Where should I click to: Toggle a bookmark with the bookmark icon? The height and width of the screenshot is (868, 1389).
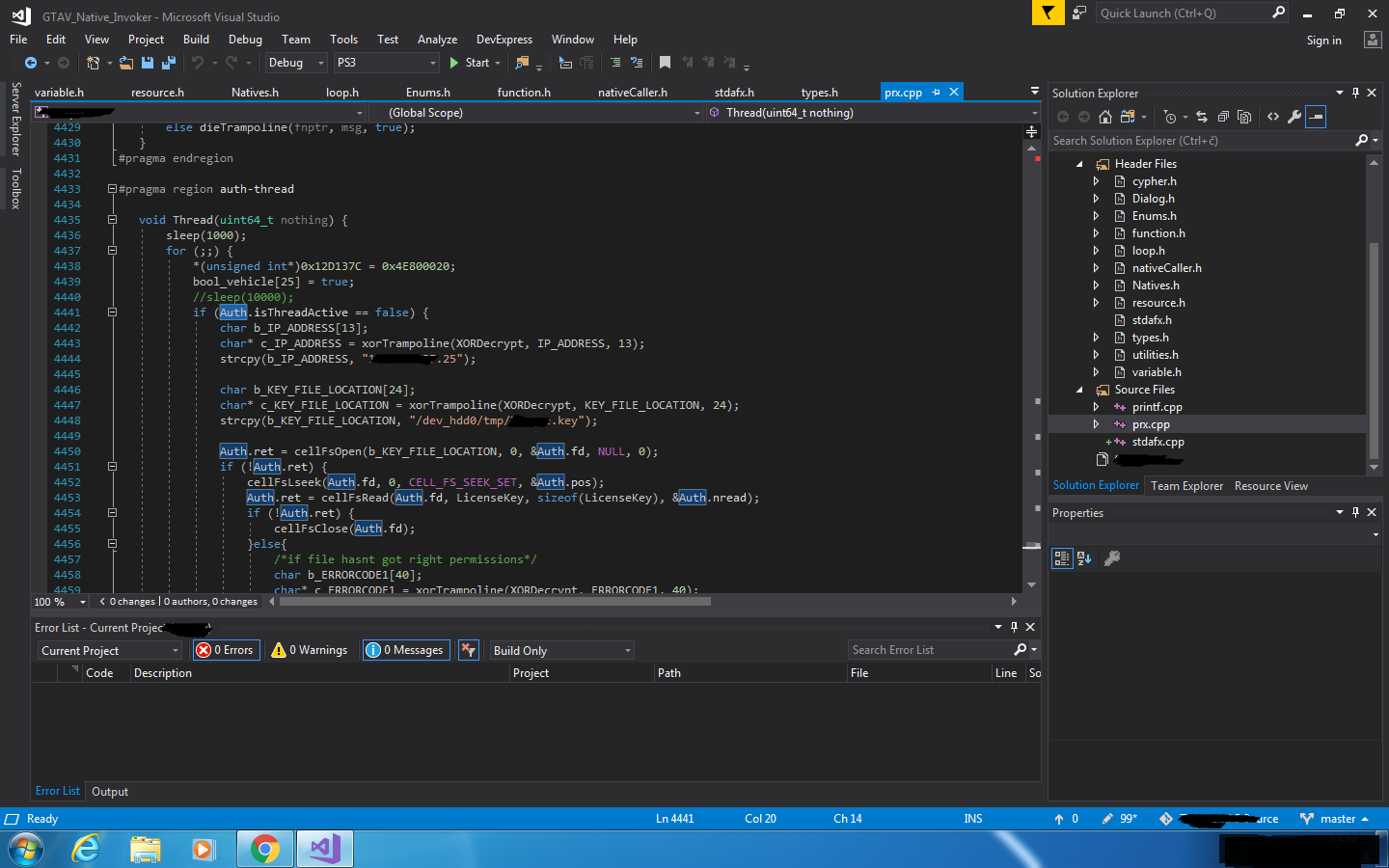tap(665, 63)
